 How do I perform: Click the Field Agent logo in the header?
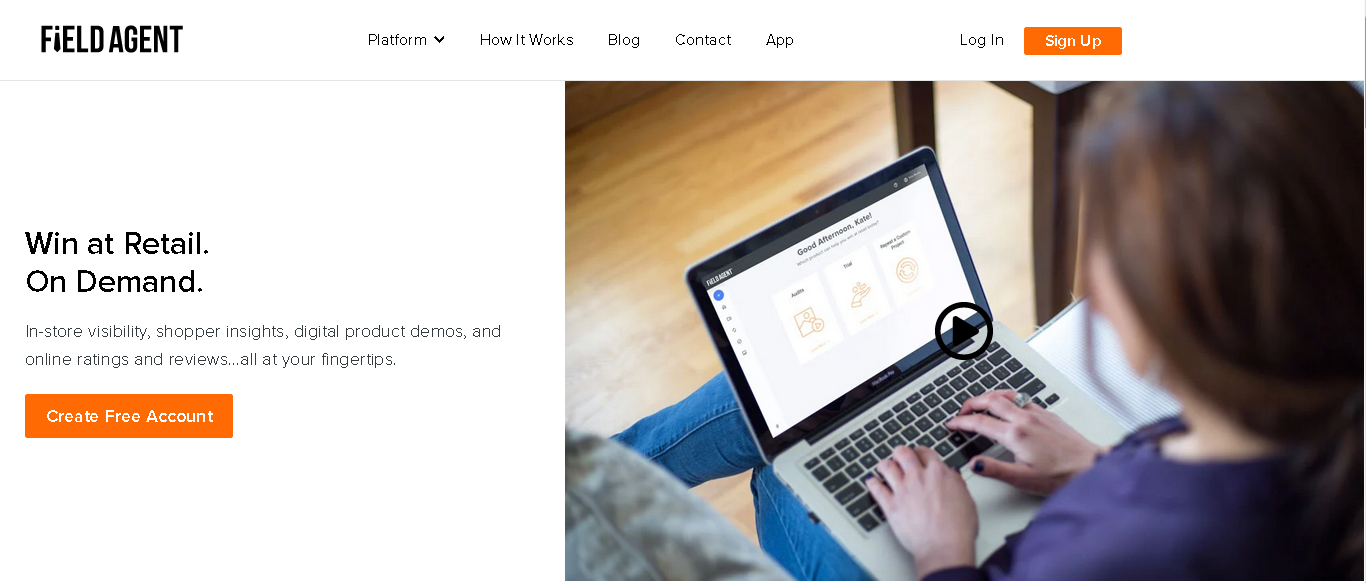(x=112, y=40)
